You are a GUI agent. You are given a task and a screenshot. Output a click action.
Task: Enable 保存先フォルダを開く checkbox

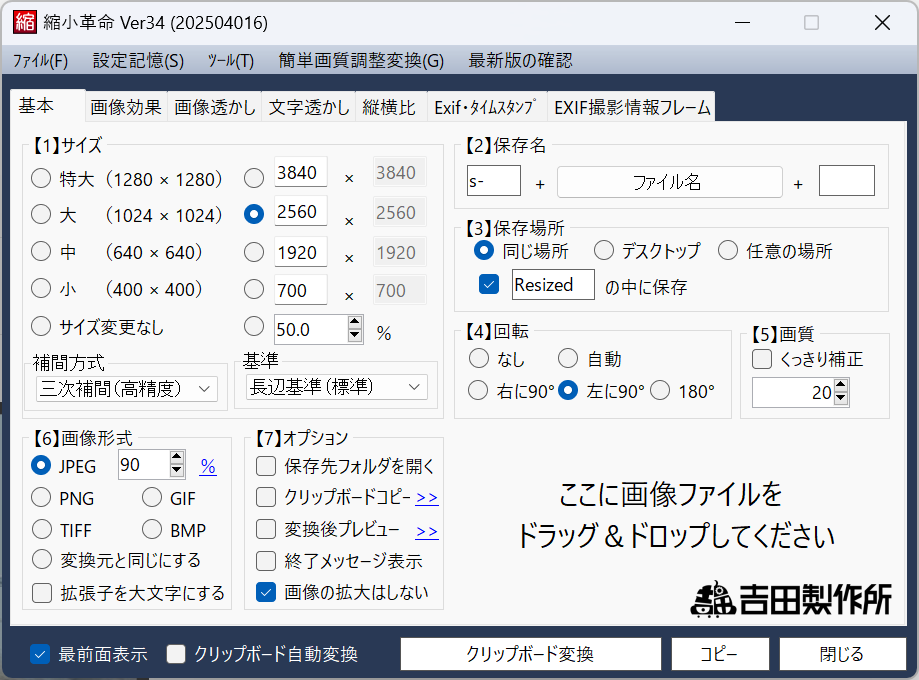pos(266,466)
